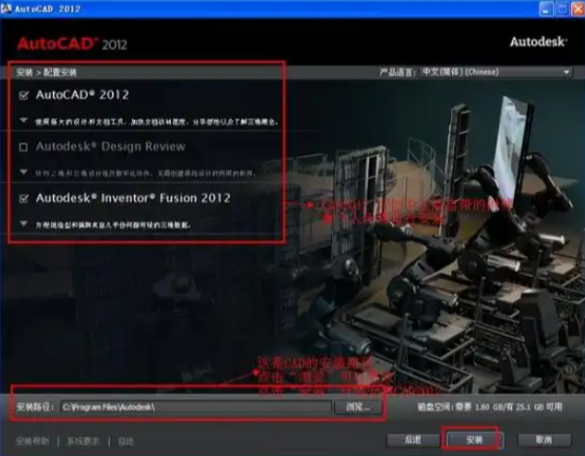Uncheck Autodesk Inventor Fusion 2012 checkbox
Image resolution: width=585 pixels, height=456 pixels.
24,199
